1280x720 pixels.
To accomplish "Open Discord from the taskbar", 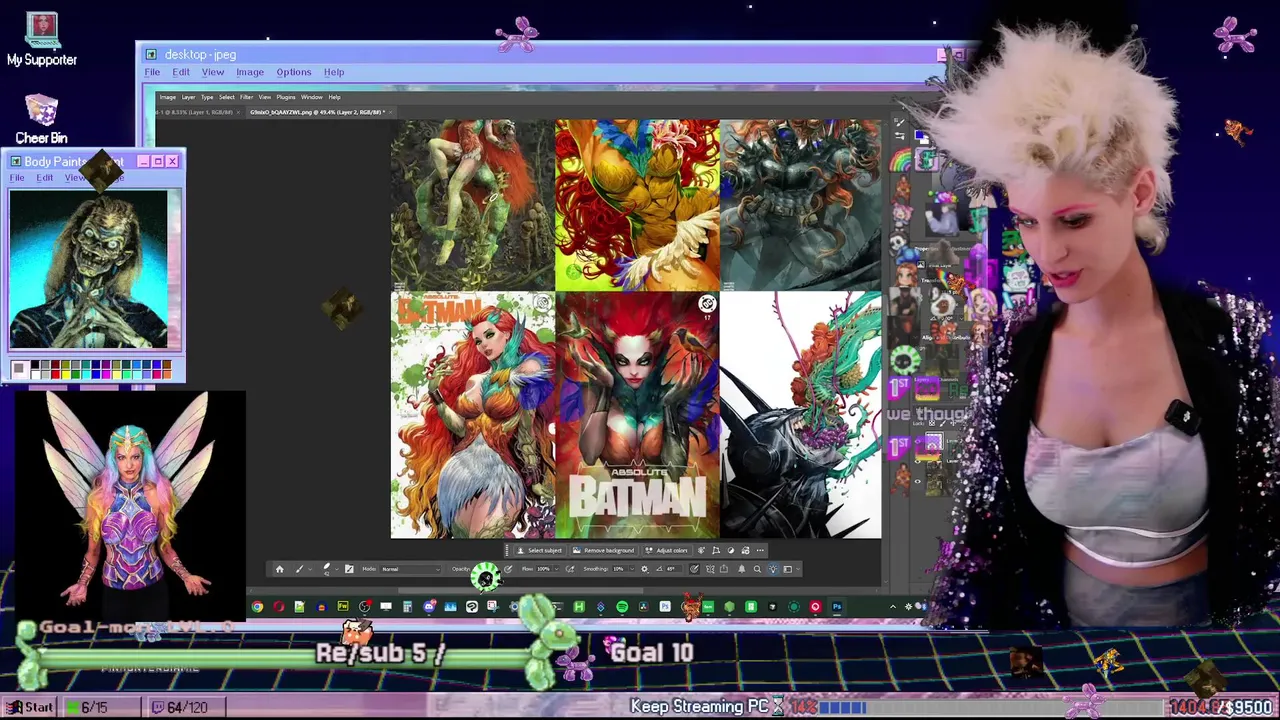I will 429,606.
